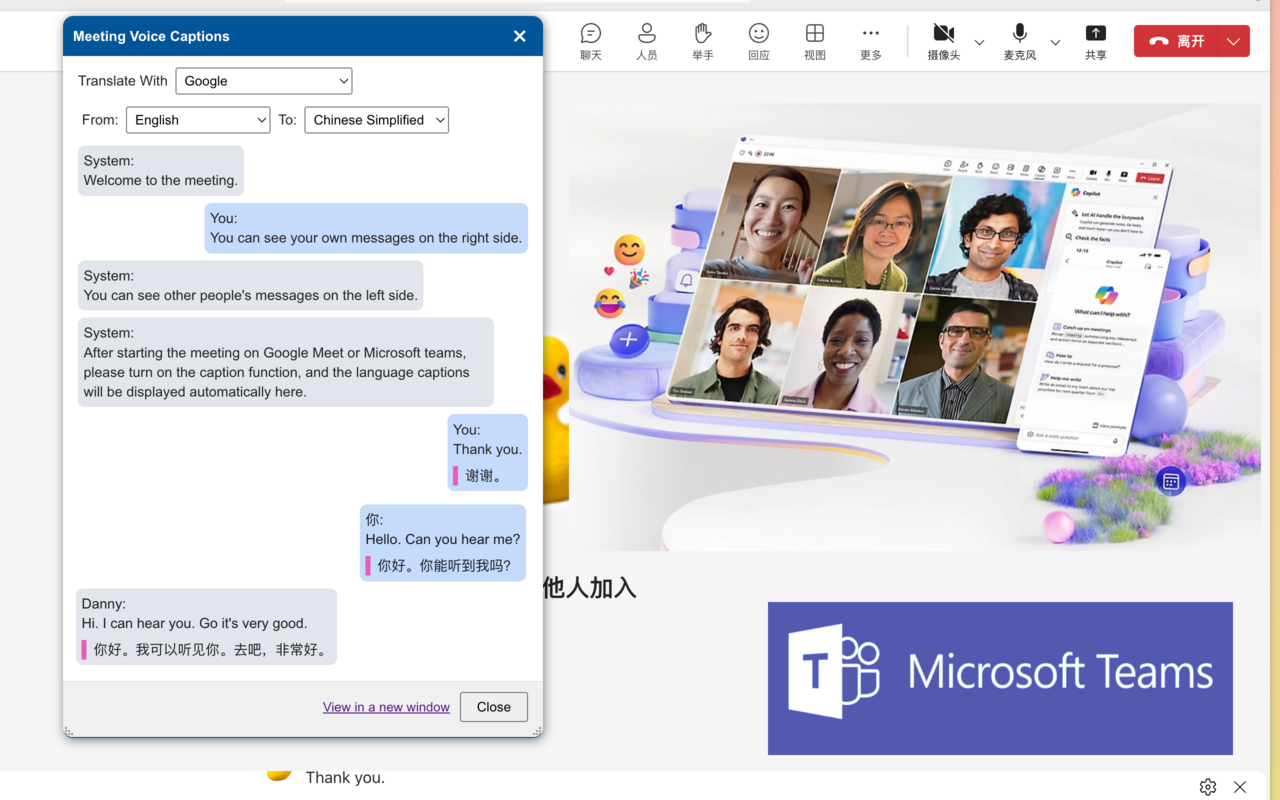The width and height of the screenshot is (1280, 800).
Task: Close the Meeting Voice Captions dialog via X
Action: click(x=519, y=36)
